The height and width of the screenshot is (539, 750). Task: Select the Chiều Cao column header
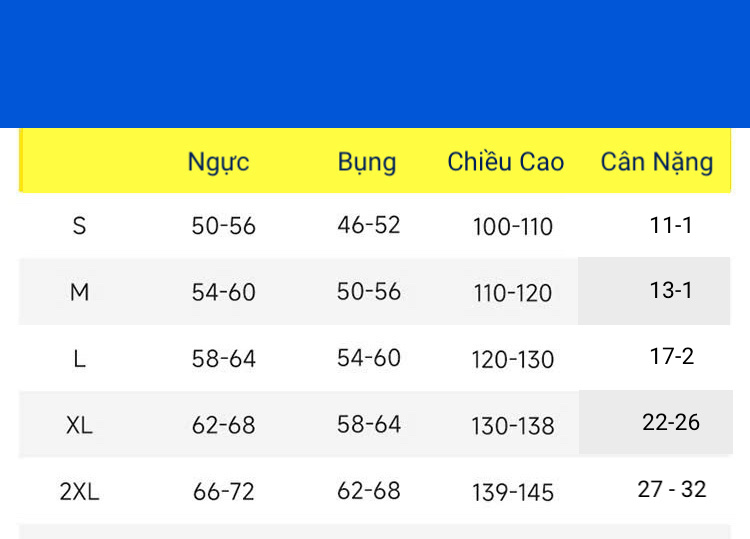[x=506, y=162]
